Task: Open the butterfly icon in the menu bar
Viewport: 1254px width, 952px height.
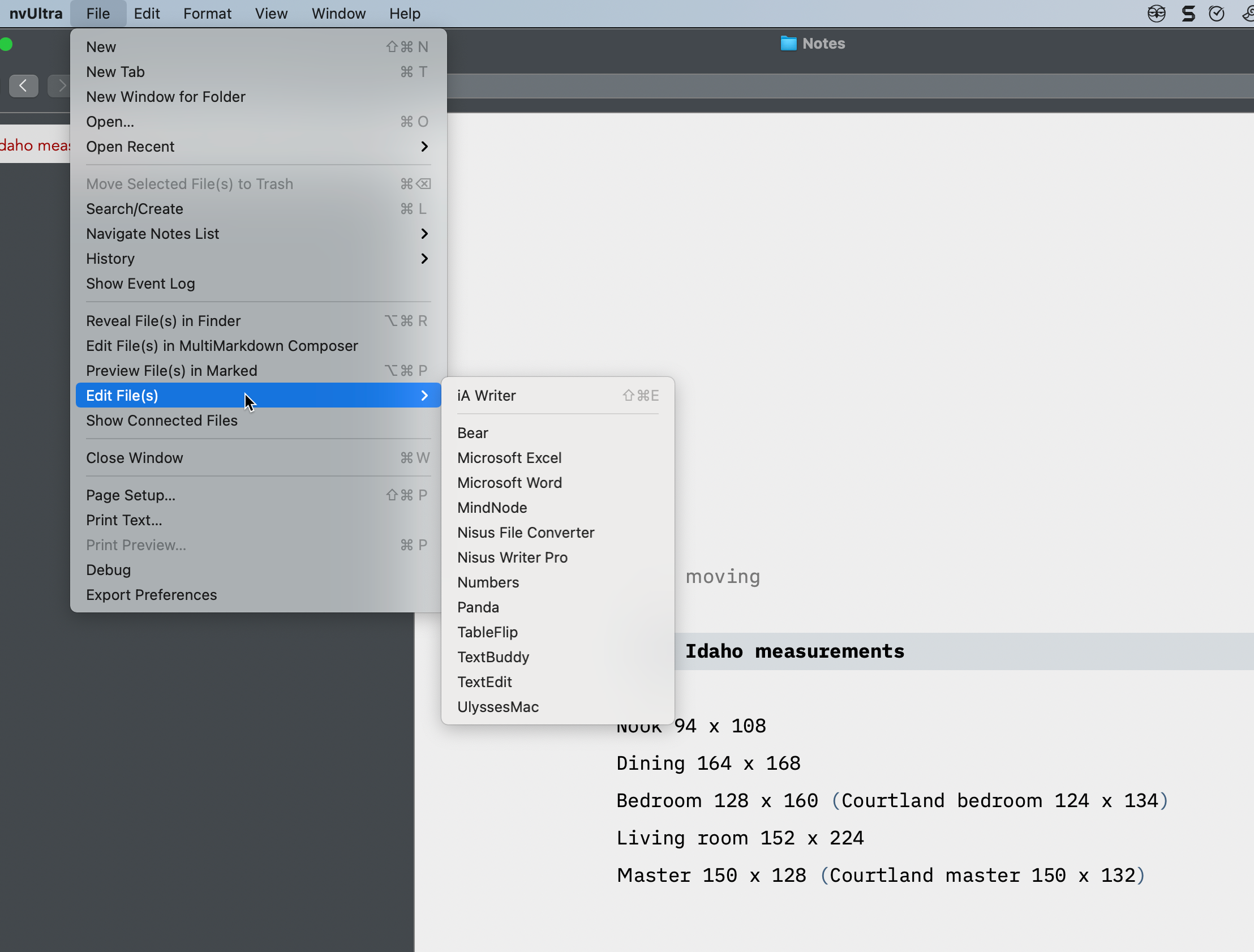Action: click(1157, 14)
